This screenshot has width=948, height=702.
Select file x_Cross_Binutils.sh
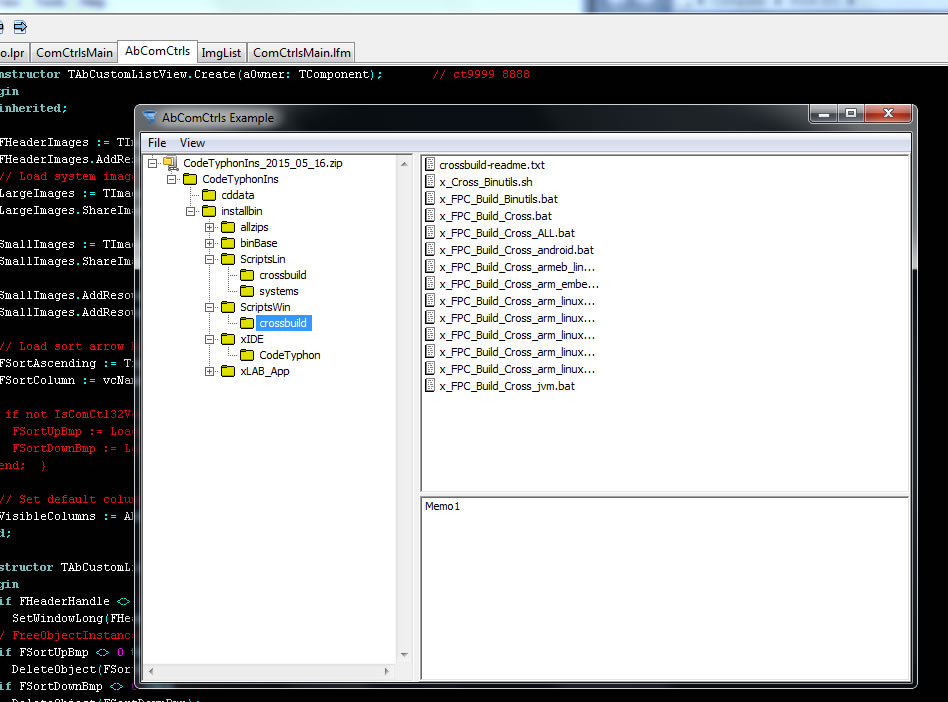click(x=486, y=182)
